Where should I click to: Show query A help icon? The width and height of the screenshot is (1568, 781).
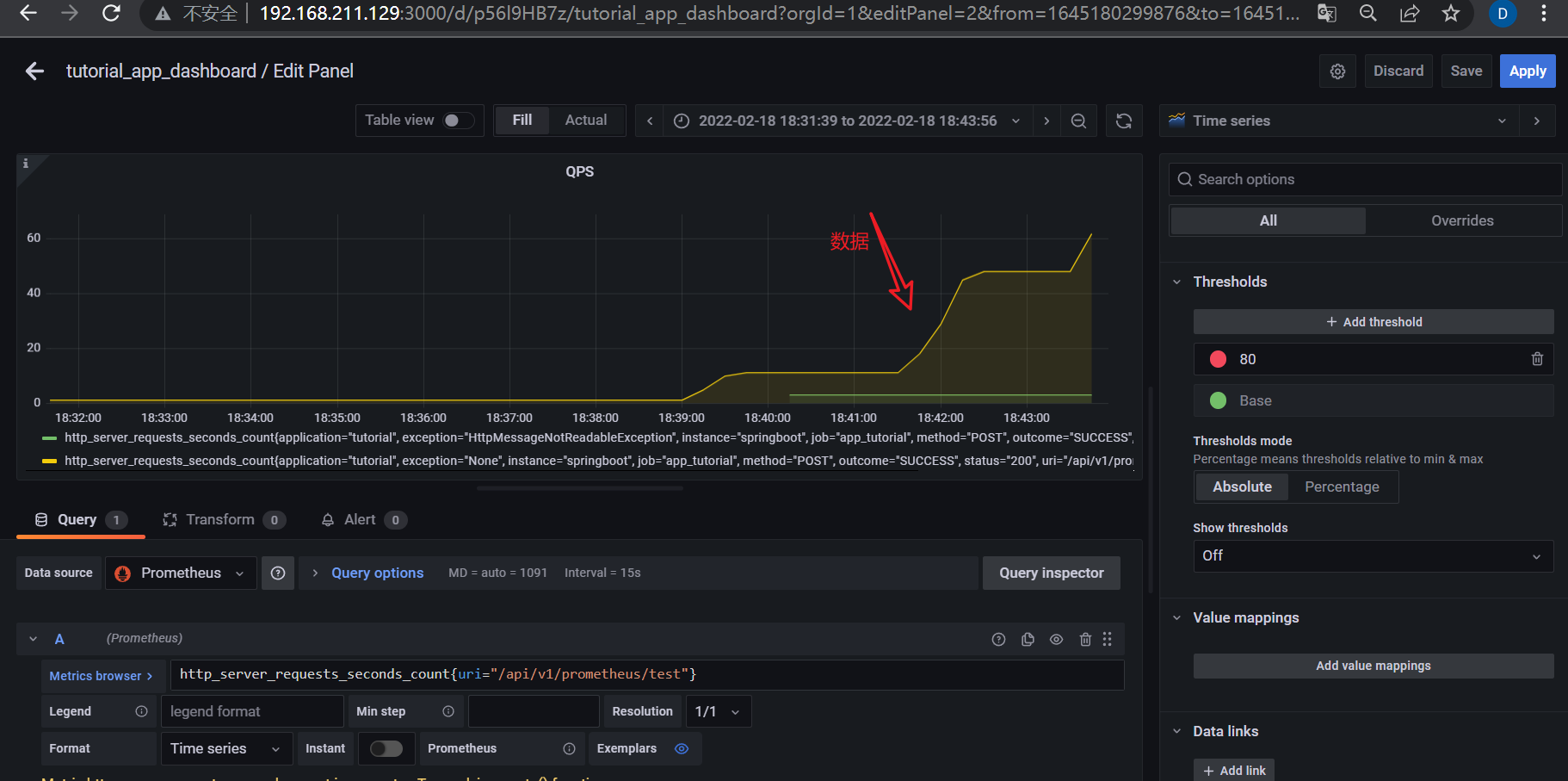click(998, 639)
